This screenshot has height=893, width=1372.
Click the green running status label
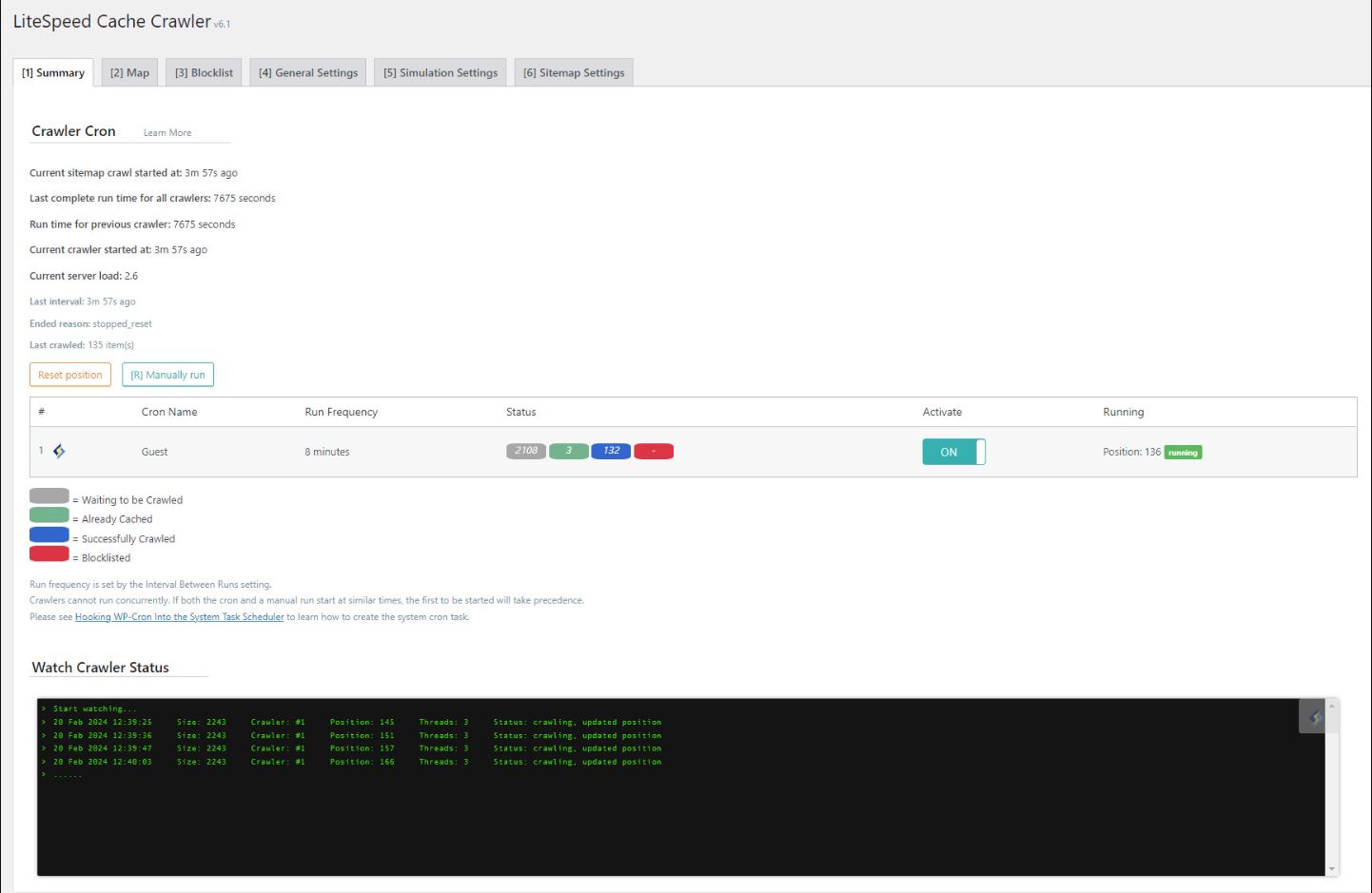[1183, 453]
